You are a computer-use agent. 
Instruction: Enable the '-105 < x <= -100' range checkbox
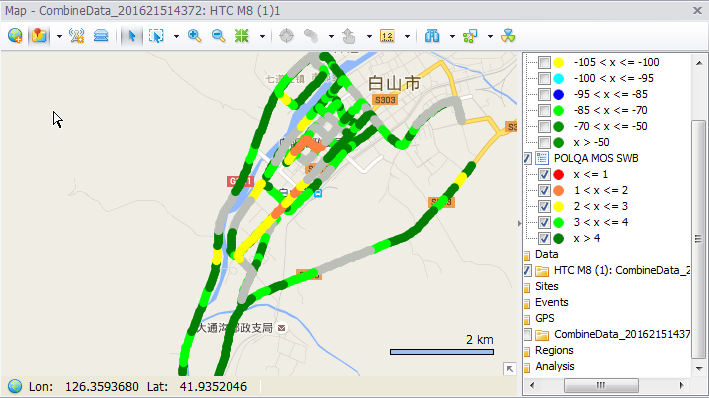[x=544, y=62]
